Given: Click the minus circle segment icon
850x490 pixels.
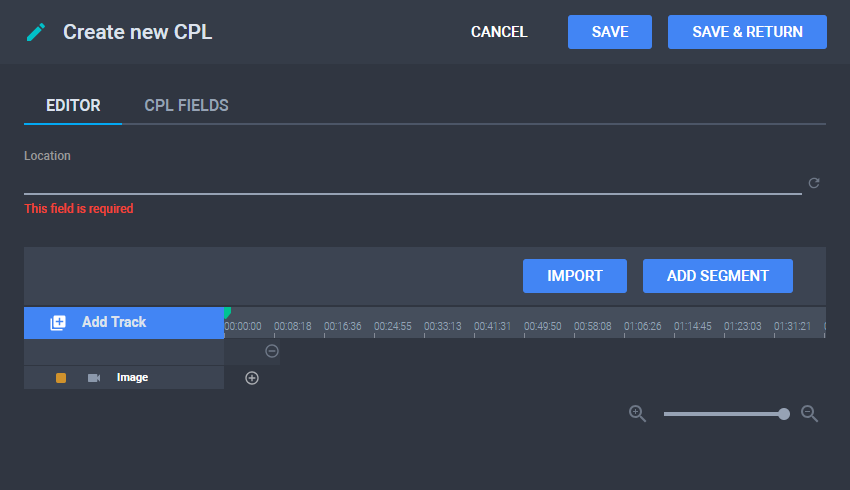Looking at the screenshot, I should (272, 351).
